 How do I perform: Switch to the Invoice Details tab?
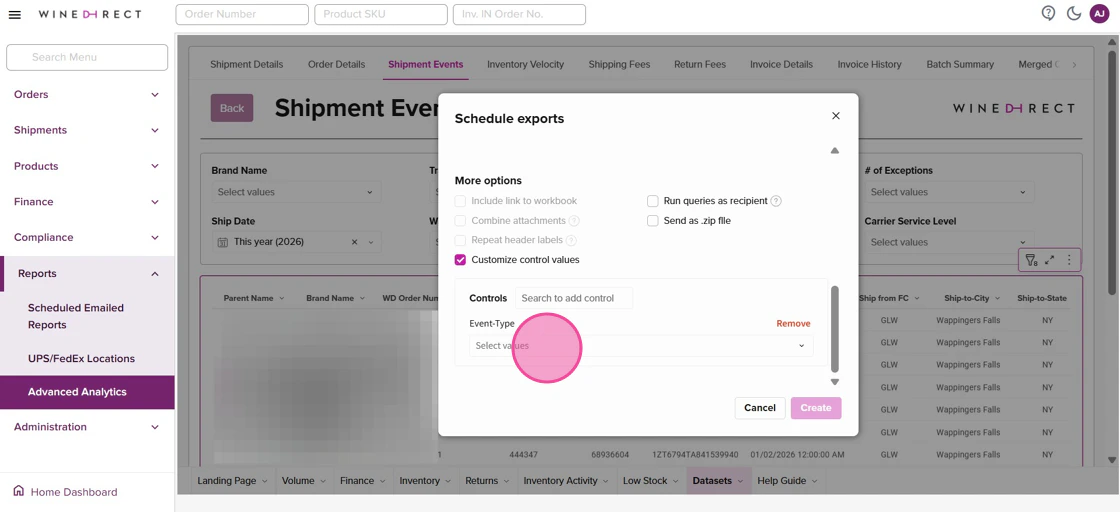coord(781,64)
